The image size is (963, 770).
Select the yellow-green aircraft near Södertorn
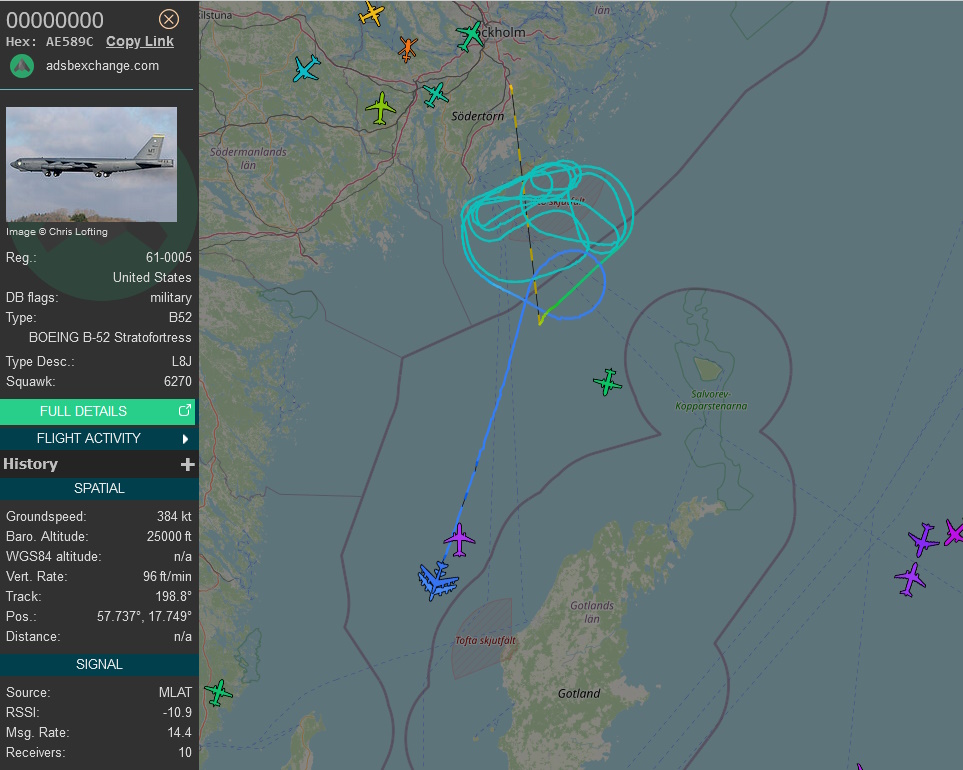(x=381, y=108)
